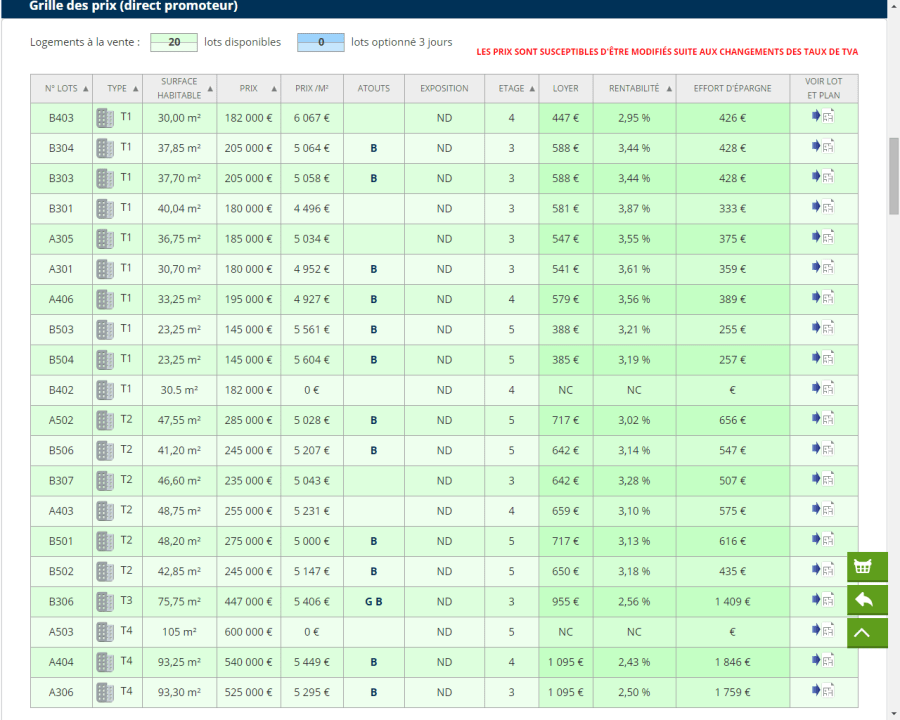Click the blue optioned lots count box
Image resolution: width=900 pixels, height=720 pixels.
click(x=321, y=42)
